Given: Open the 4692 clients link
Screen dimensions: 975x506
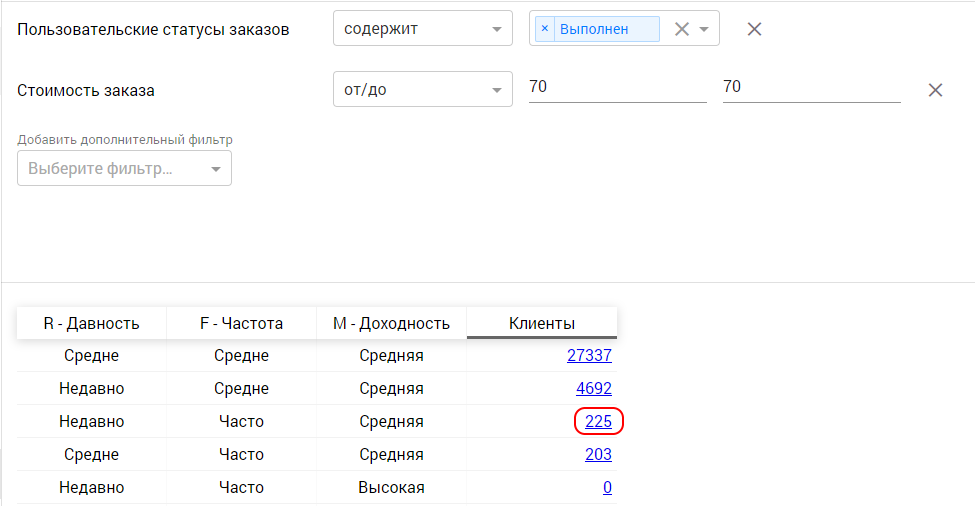Looking at the screenshot, I should 594,388.
